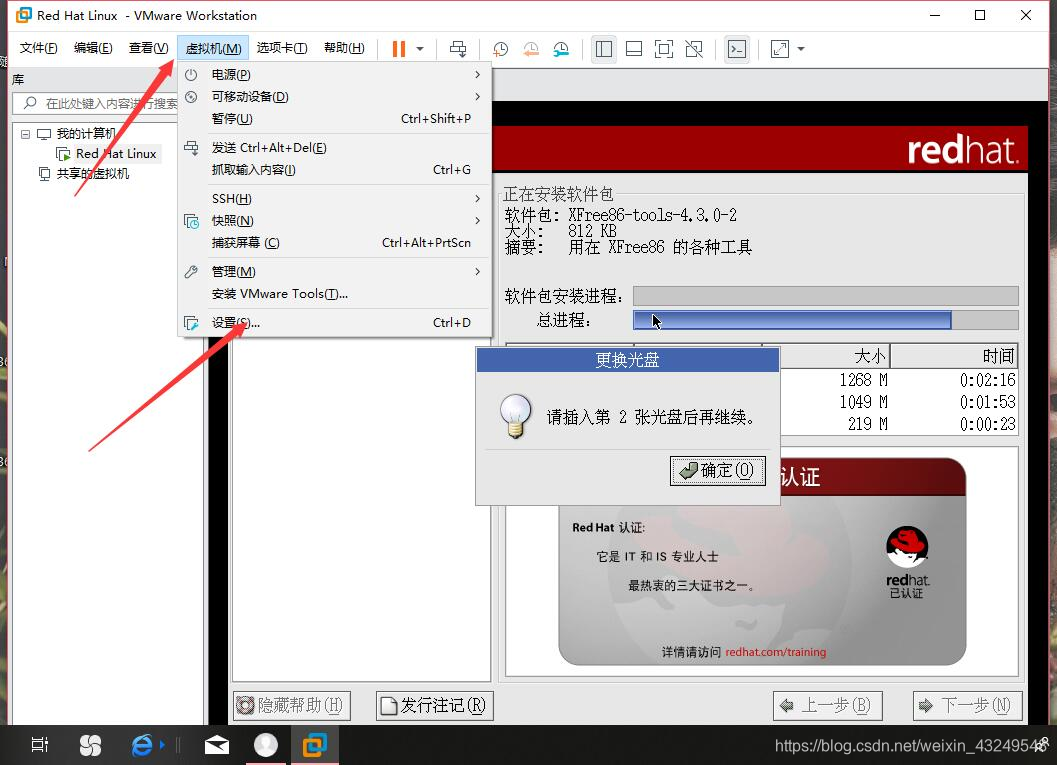The width and height of the screenshot is (1057, 765).
Task: Click the pause virtual machine toolbar icon
Action: 398,49
